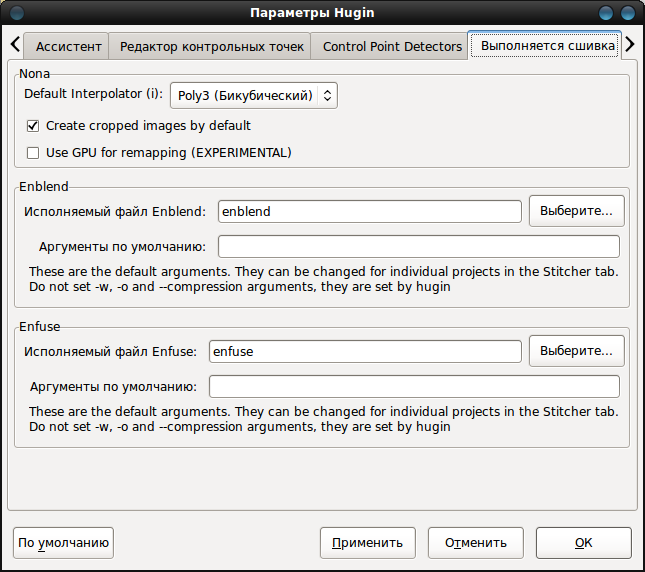Click the Default Interpolator (i) label
This screenshot has width=645, height=572.
tap(93, 94)
